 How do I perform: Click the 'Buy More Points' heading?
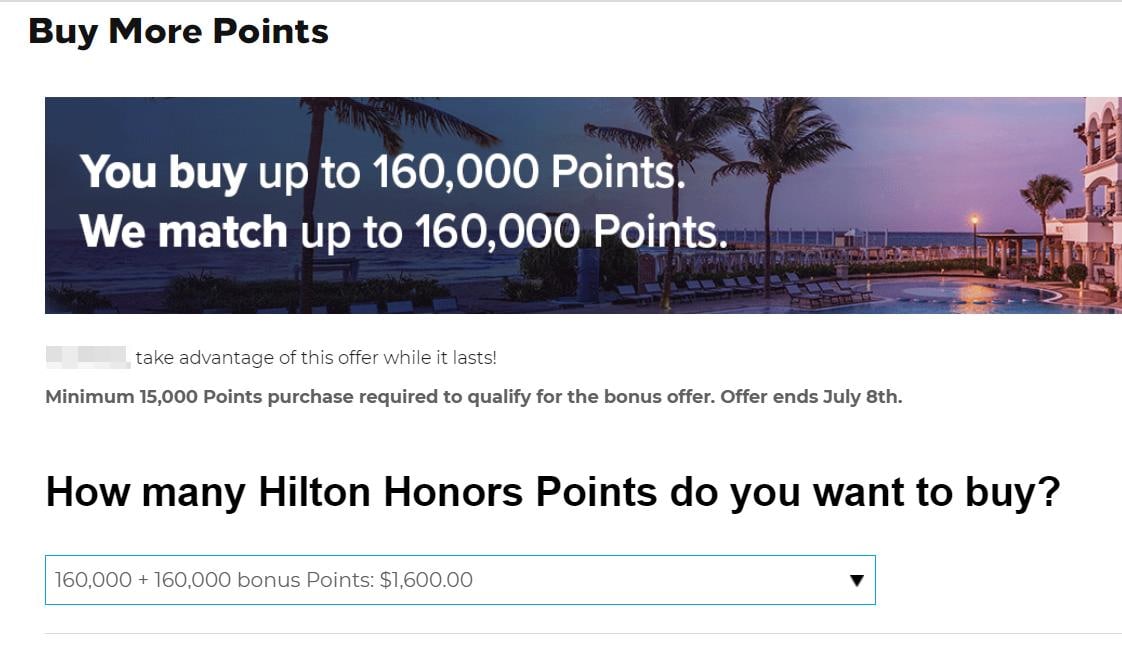pos(178,32)
